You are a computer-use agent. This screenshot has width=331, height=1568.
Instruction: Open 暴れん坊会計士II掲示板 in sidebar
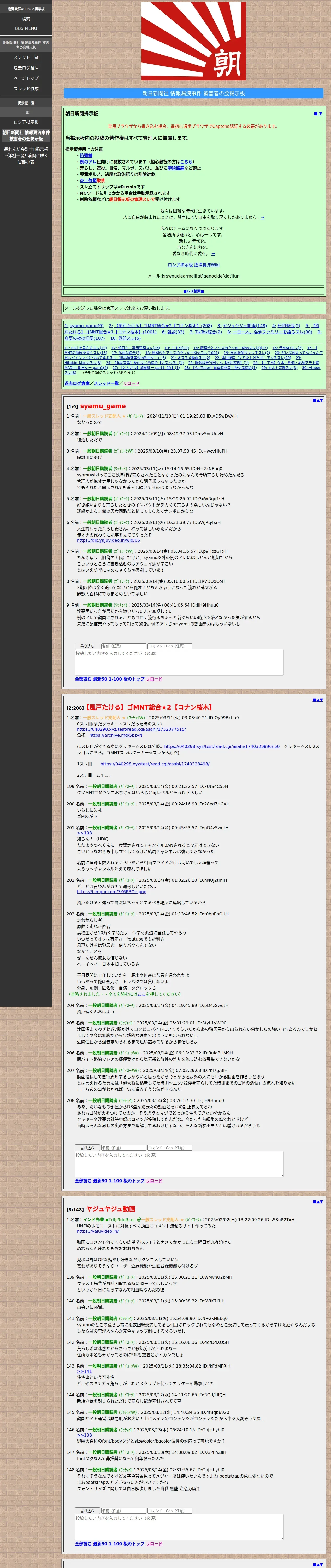[x=26, y=155]
